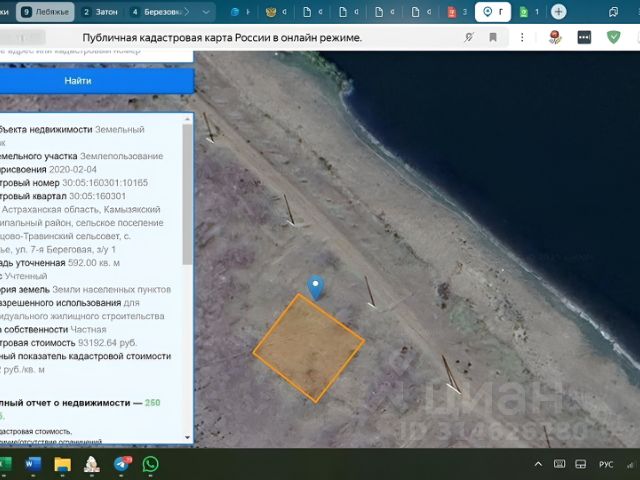The image size is (640, 480).
Task: Click the 93192.64 руб. cadastral value
Action: click(107, 343)
